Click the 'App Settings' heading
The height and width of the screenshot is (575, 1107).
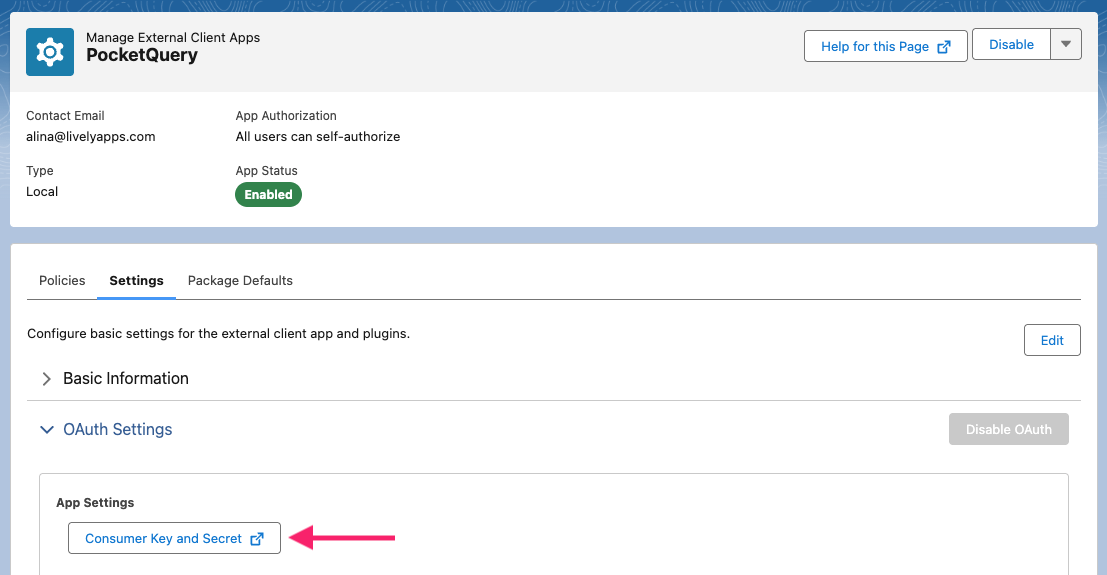pos(95,503)
